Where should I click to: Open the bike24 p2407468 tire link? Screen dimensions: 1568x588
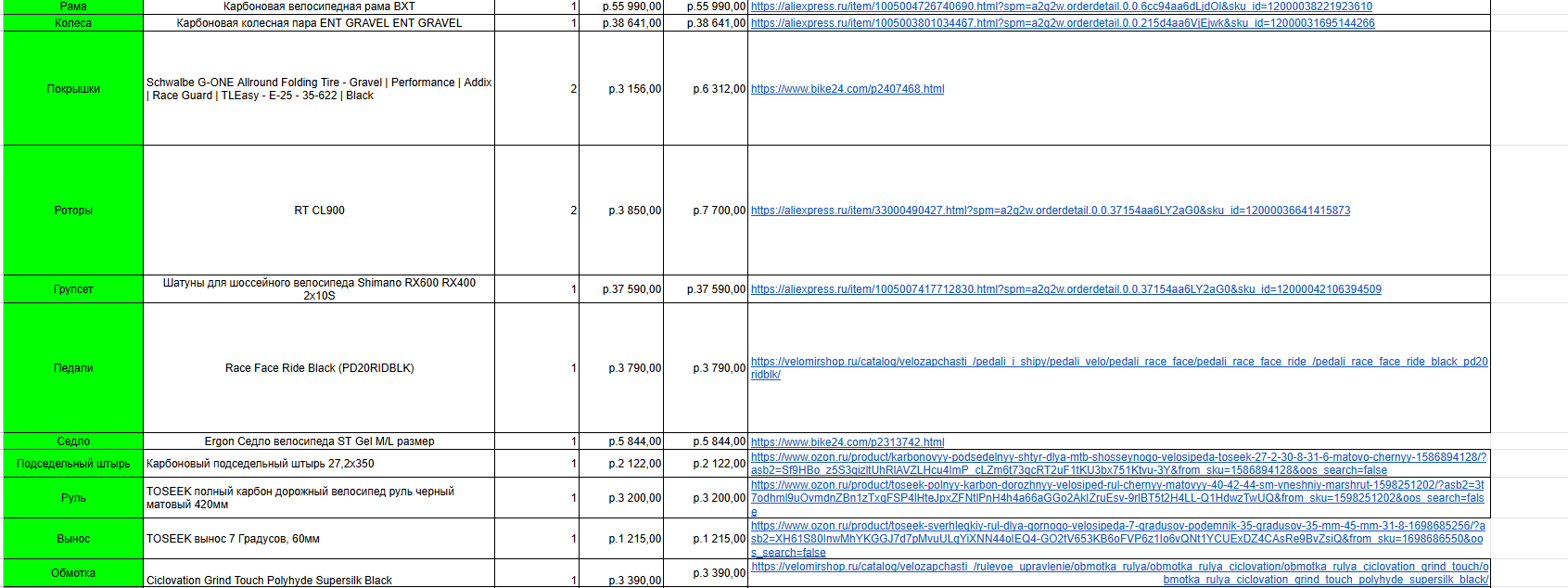pyautogui.click(x=848, y=89)
